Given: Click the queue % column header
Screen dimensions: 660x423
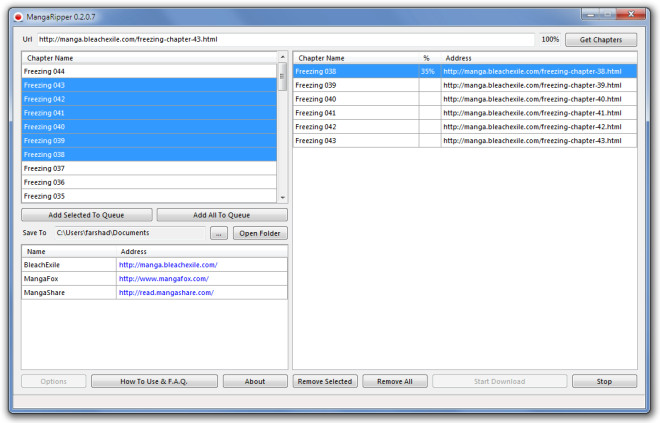Looking at the screenshot, I should click(x=430, y=58).
